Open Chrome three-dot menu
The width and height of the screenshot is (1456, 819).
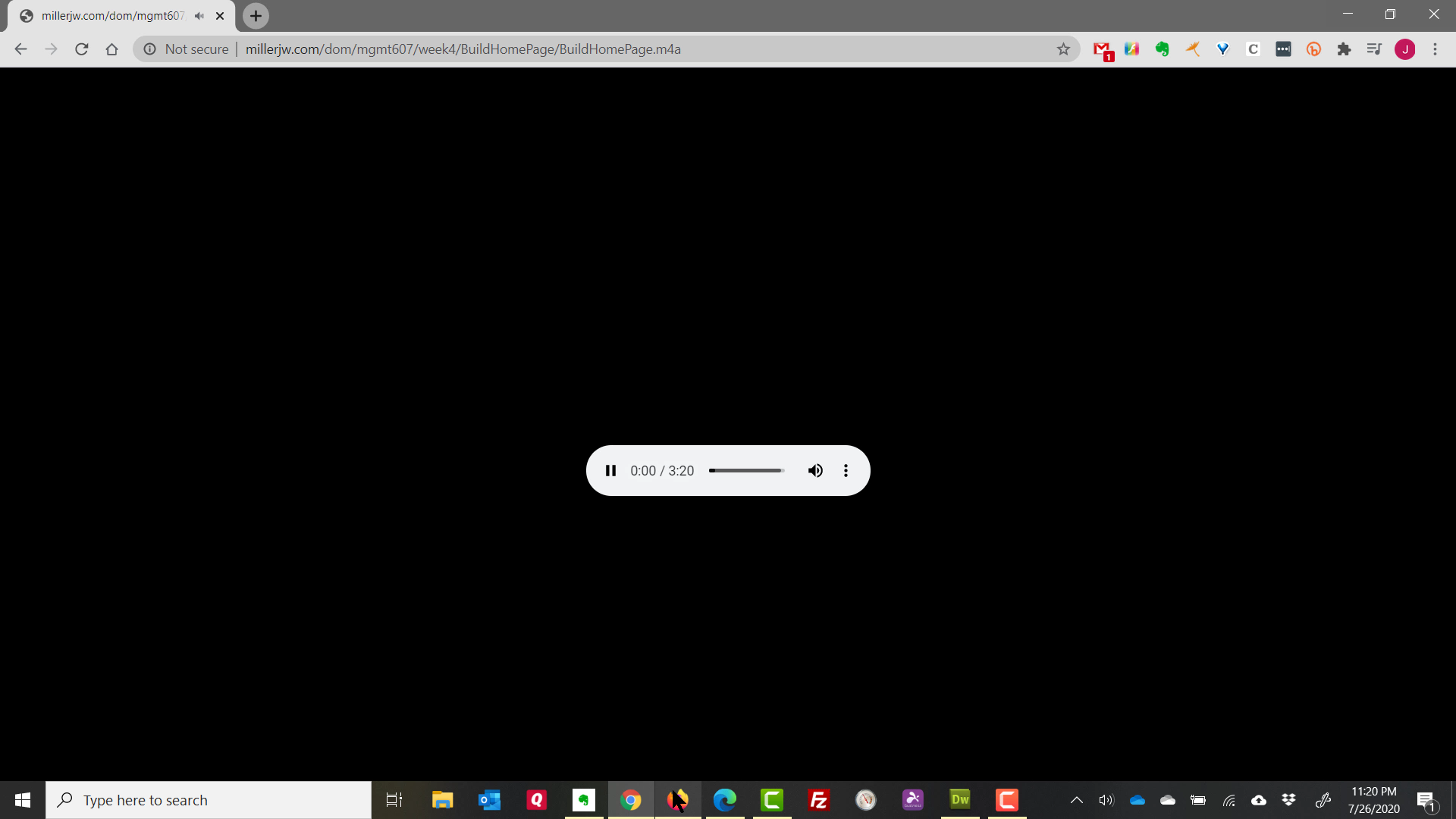point(1435,49)
